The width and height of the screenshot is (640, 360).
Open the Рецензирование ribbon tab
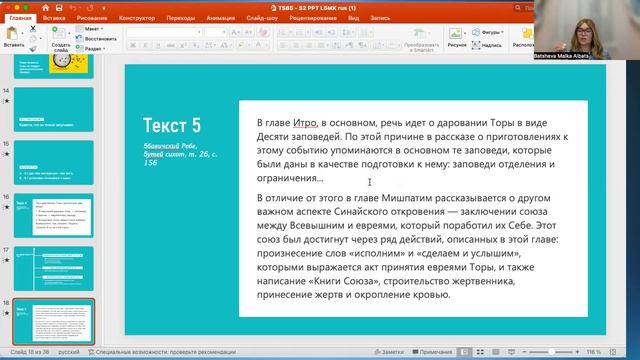313,18
